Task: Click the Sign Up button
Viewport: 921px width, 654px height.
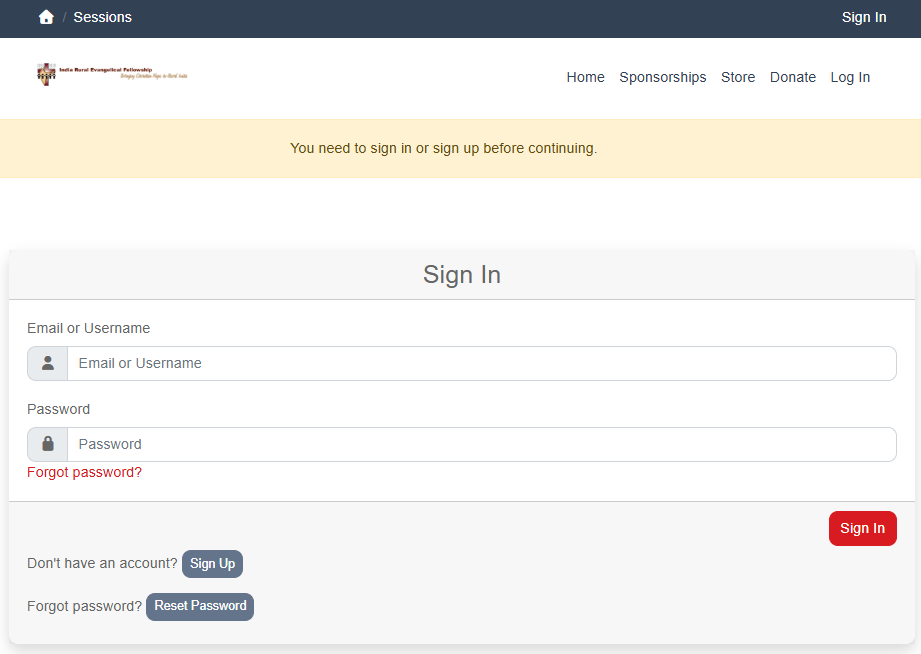Action: (212, 564)
